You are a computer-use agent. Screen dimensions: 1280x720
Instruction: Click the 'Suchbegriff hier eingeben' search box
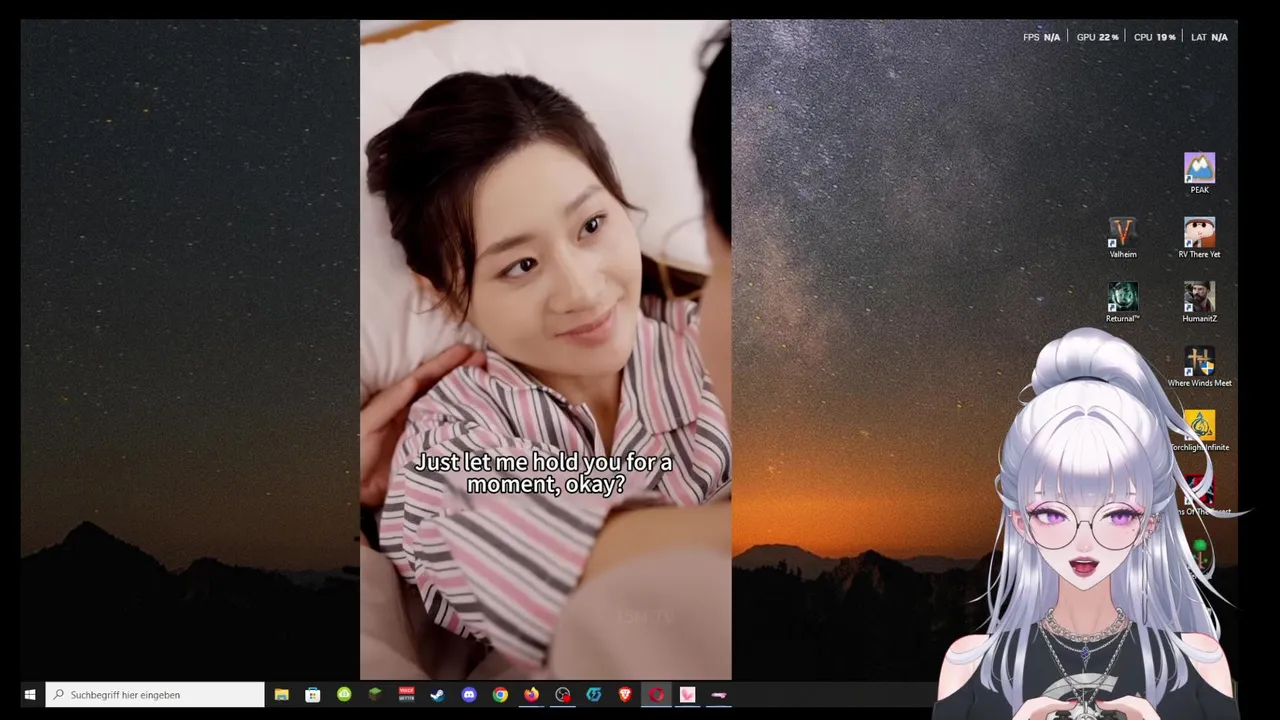[155, 694]
